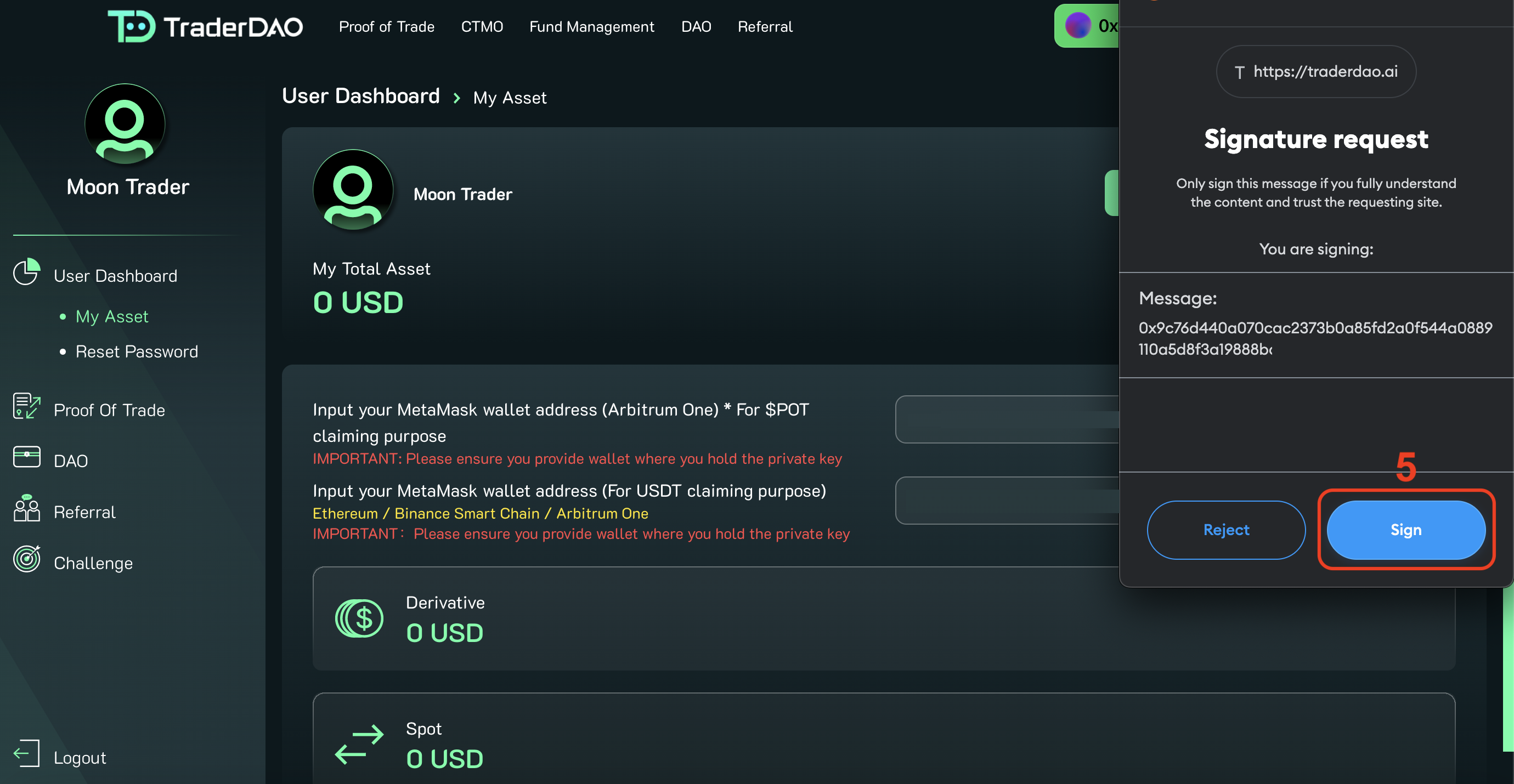Click the wallet avatar in header
Viewport: 1514px width, 784px height.
(1078, 26)
